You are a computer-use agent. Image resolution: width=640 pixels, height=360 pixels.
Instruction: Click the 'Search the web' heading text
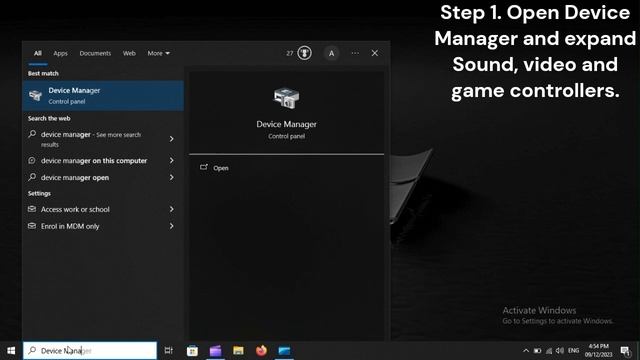point(49,118)
